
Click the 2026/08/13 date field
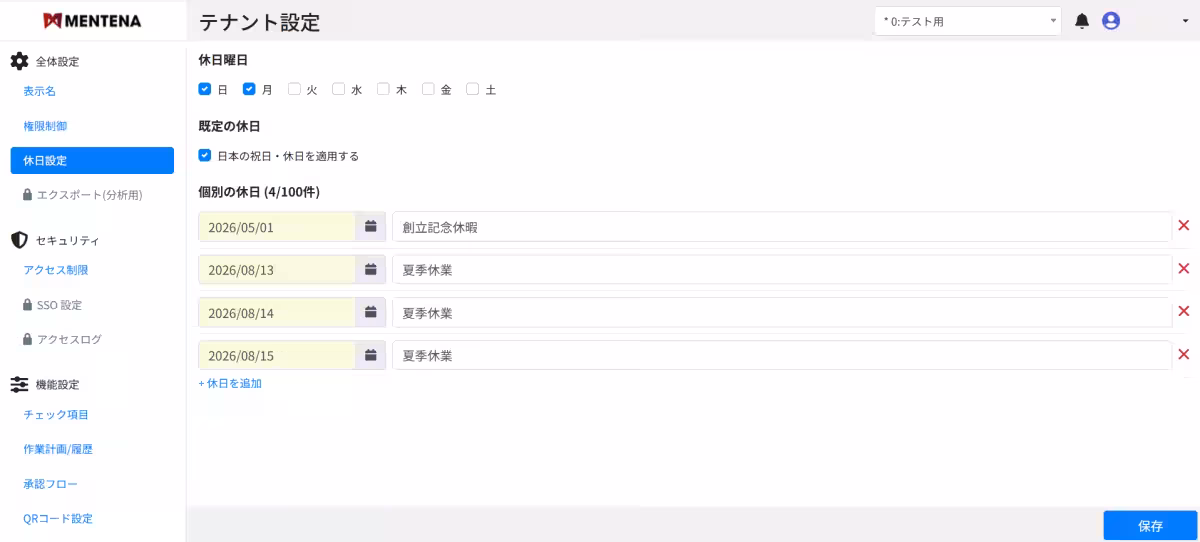(277, 270)
